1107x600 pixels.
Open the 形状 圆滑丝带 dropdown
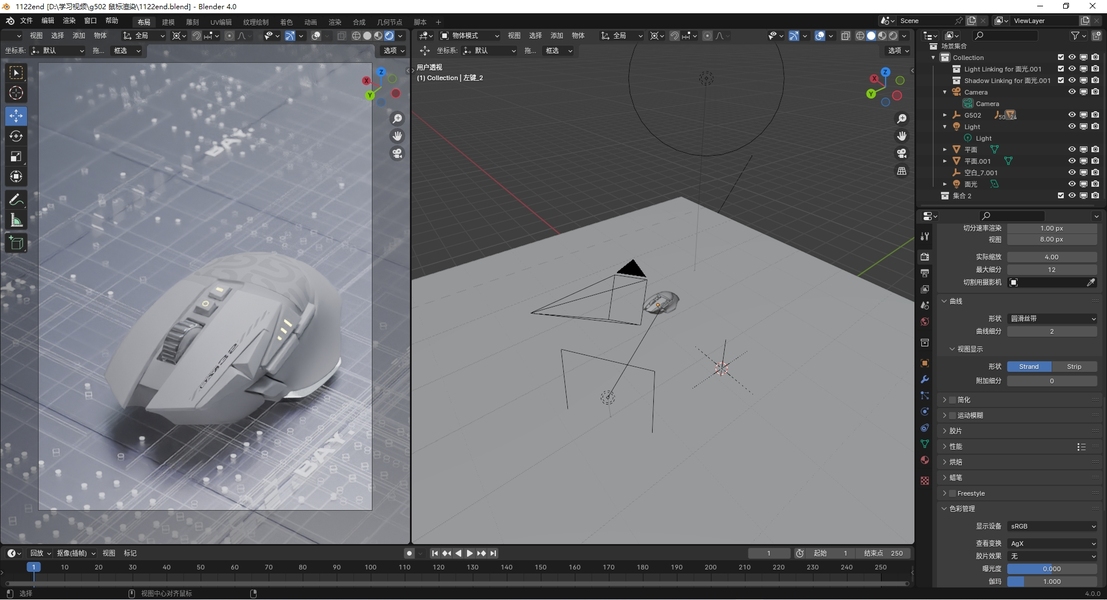point(1052,318)
